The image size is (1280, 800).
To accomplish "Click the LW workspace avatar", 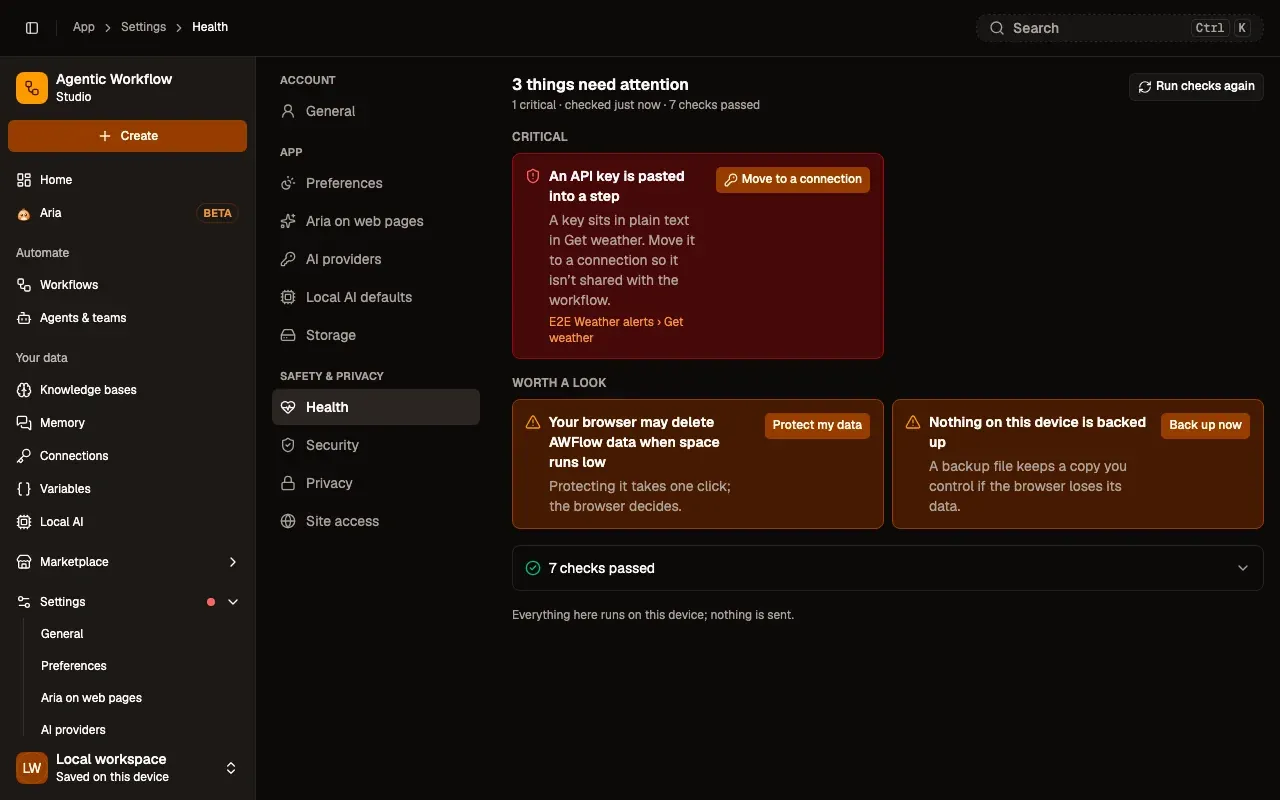I will pyautogui.click(x=32, y=768).
